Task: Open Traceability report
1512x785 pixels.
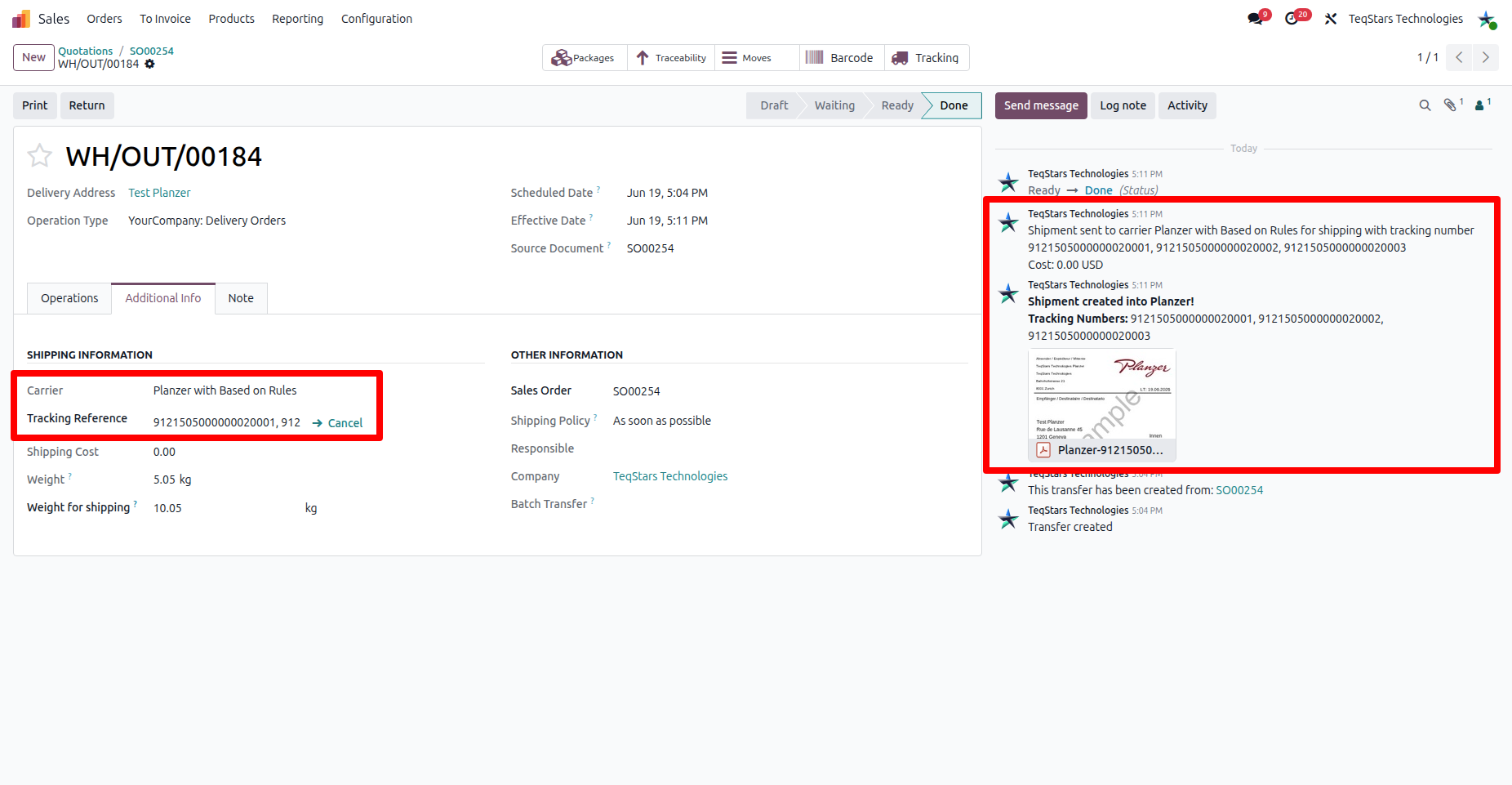Action: click(x=671, y=58)
